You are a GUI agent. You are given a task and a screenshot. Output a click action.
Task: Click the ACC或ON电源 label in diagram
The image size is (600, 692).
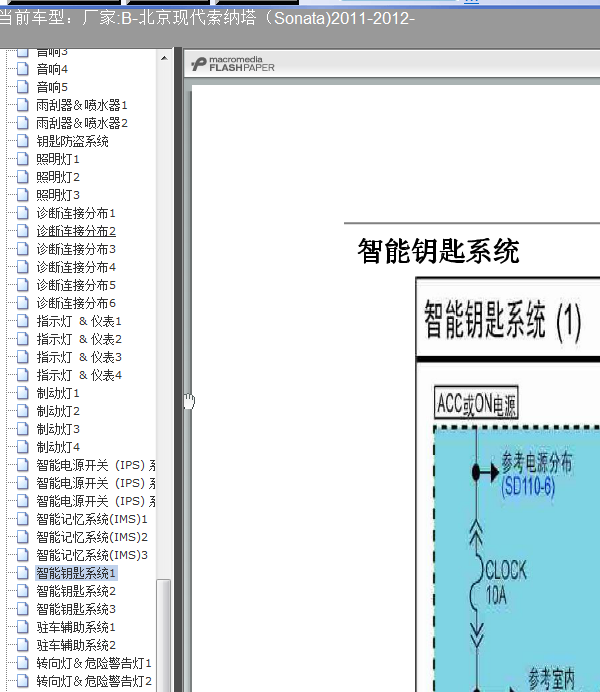pos(476,403)
